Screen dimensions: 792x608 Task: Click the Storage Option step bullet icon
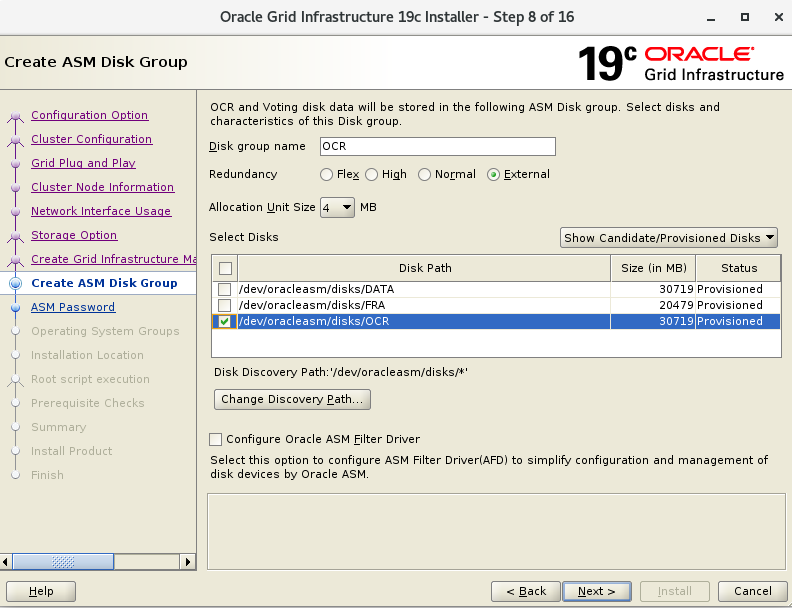tap(16, 236)
